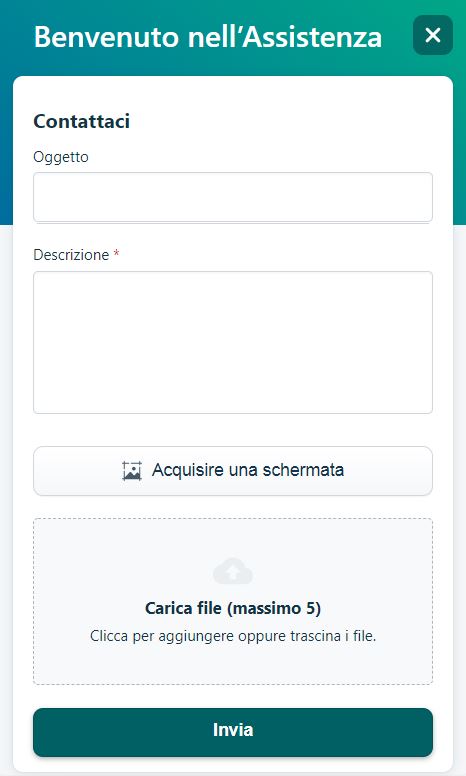Click the Descrizione label
The width and height of the screenshot is (466, 776).
coord(71,254)
